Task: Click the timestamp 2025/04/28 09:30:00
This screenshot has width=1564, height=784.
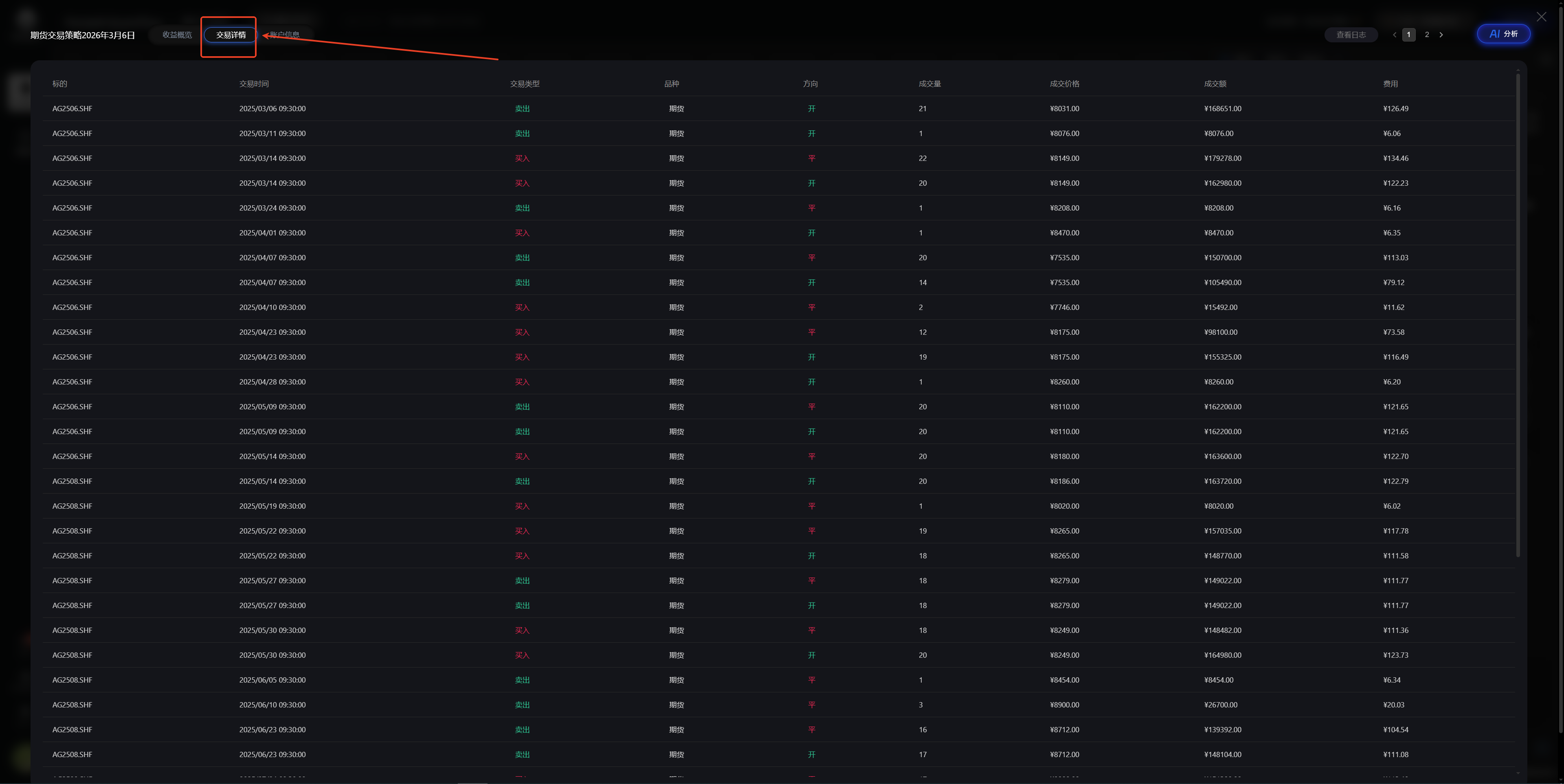Action: [272, 382]
